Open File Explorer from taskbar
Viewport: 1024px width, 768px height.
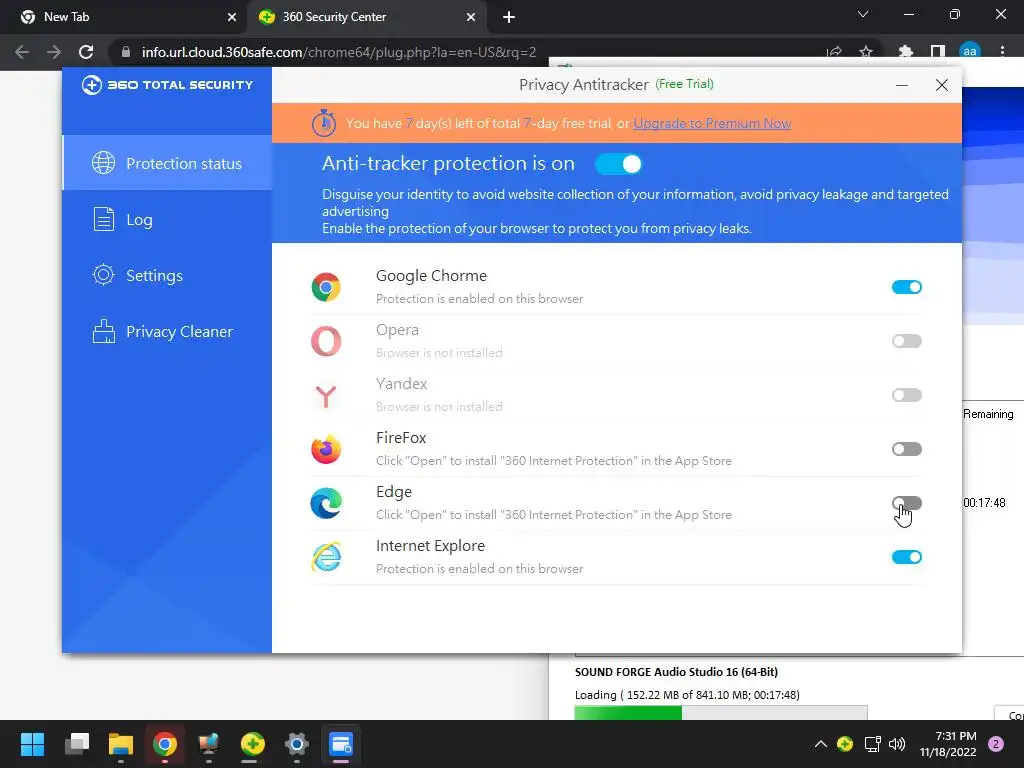point(121,744)
